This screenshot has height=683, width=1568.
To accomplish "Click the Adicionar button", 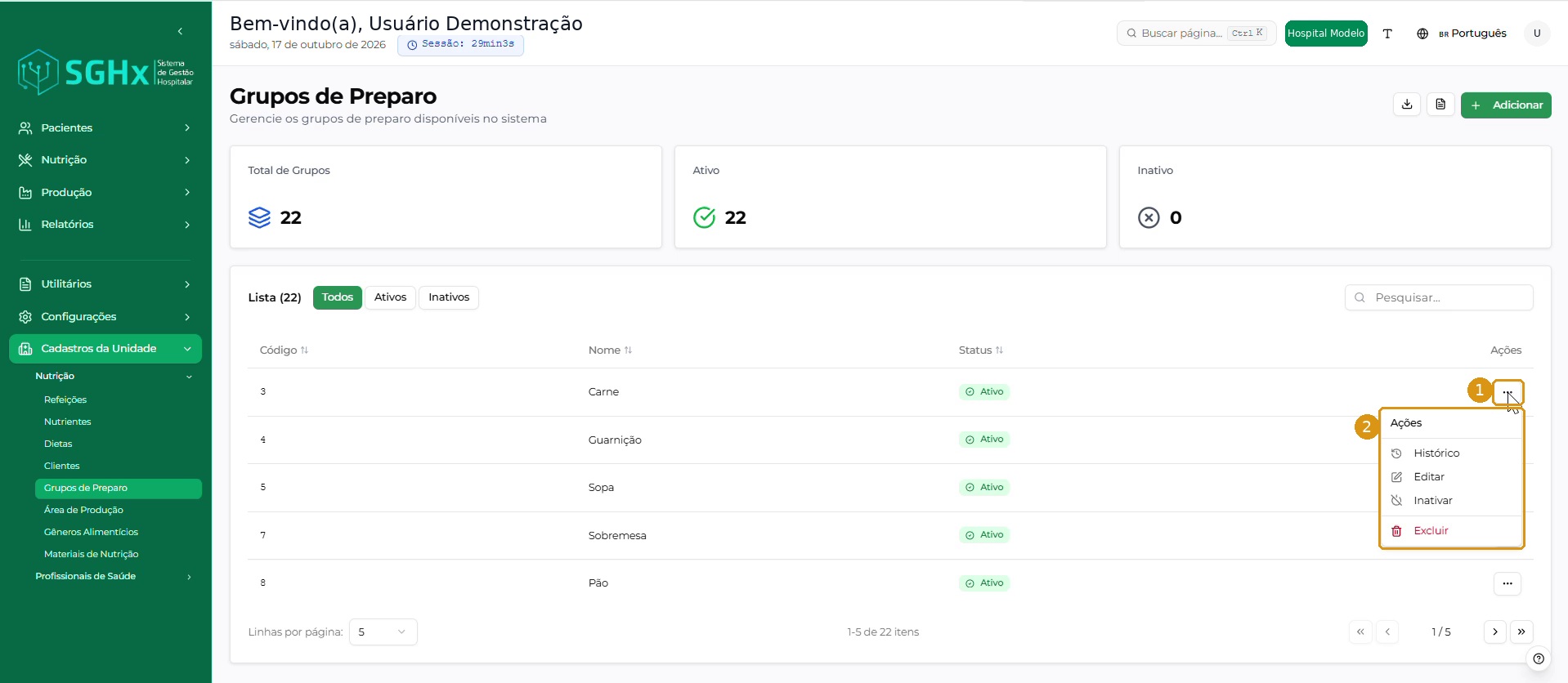I will 1506,105.
